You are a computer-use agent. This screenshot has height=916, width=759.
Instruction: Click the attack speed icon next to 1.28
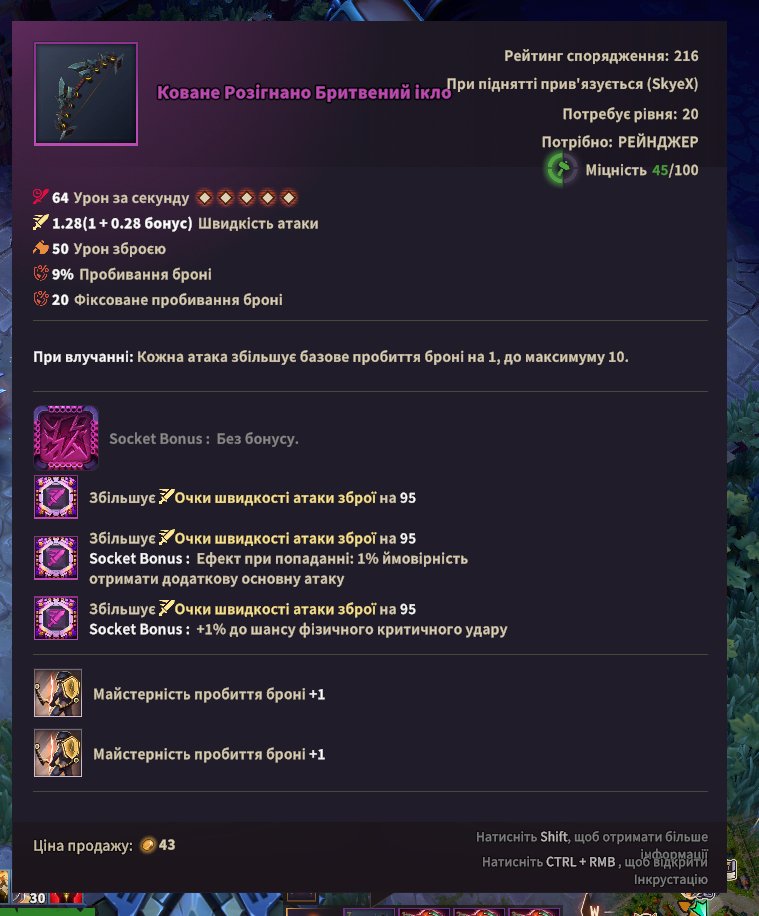pos(40,223)
